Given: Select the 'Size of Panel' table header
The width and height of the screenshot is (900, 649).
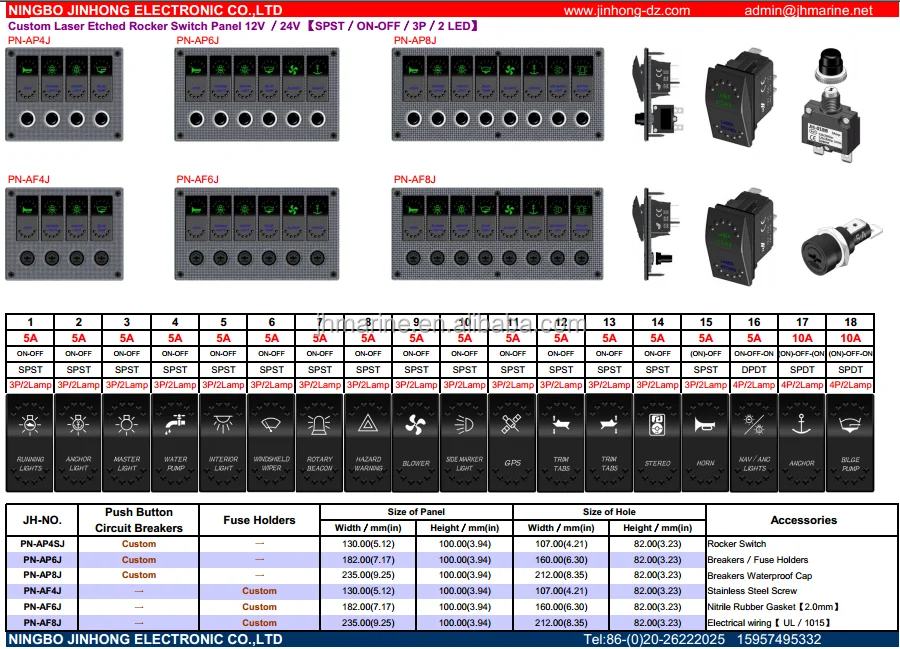Looking at the screenshot, I should (416, 512).
